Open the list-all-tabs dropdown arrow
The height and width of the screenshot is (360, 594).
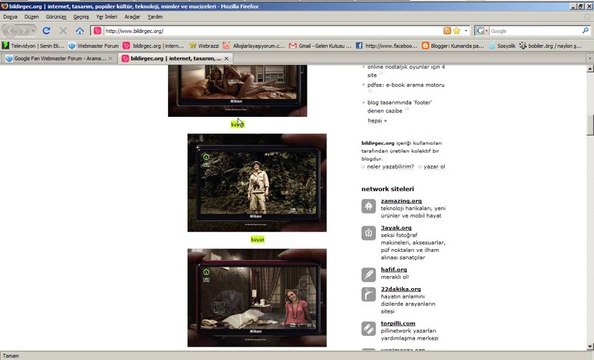(589, 58)
